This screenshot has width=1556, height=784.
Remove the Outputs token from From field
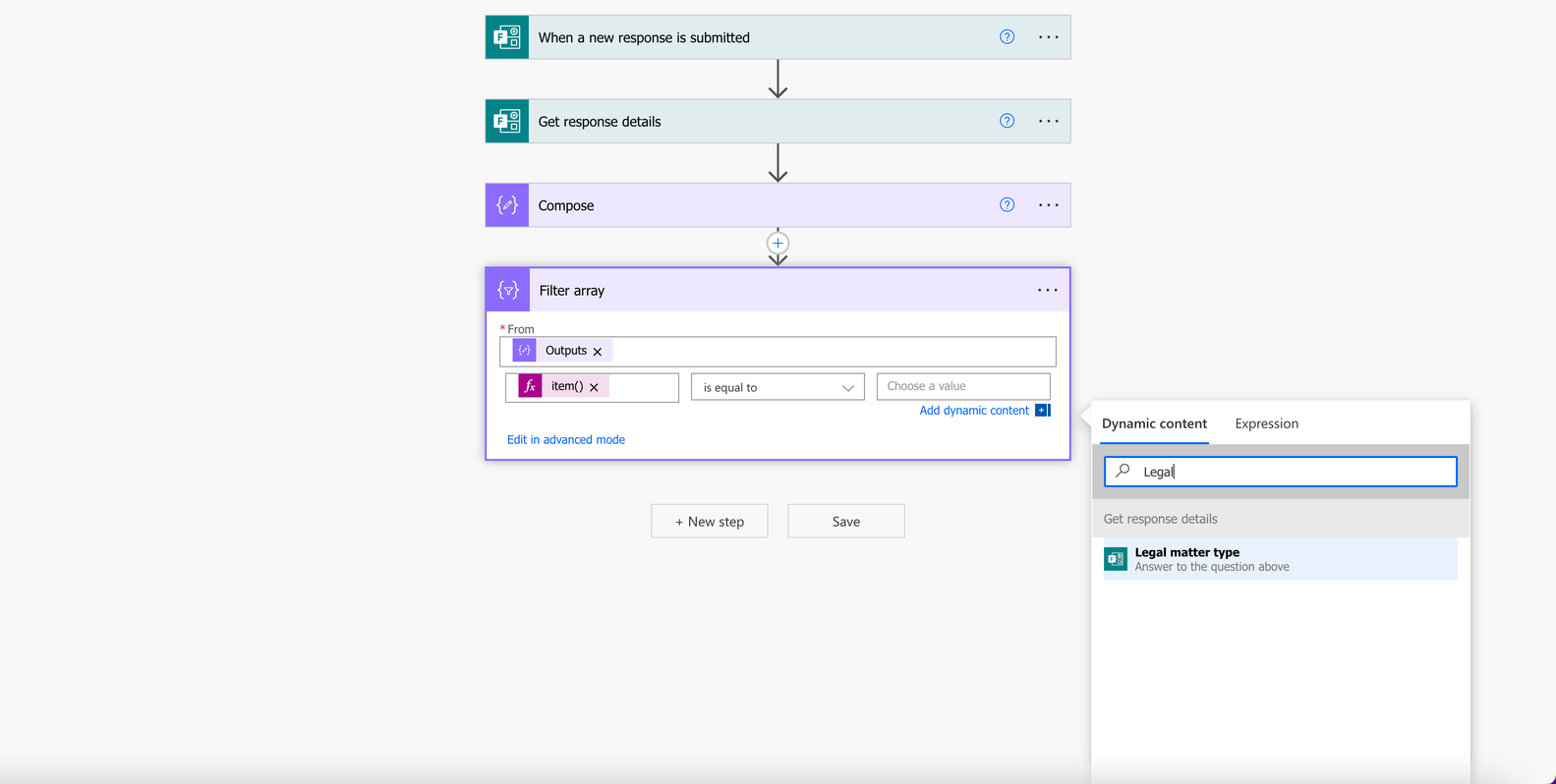[x=598, y=351]
